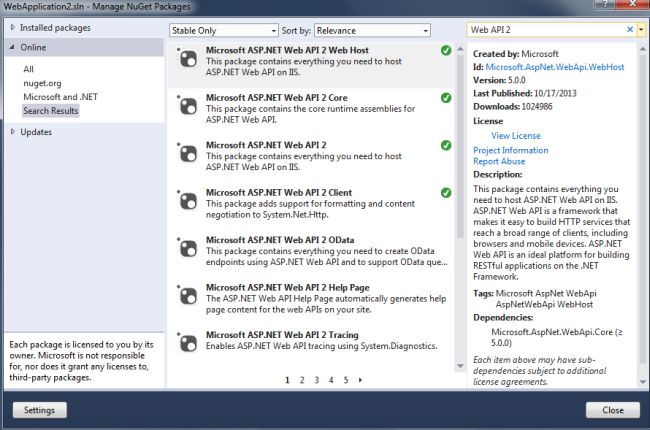
Task: Click the Downloads: 1024986 value
Action: click(x=537, y=107)
